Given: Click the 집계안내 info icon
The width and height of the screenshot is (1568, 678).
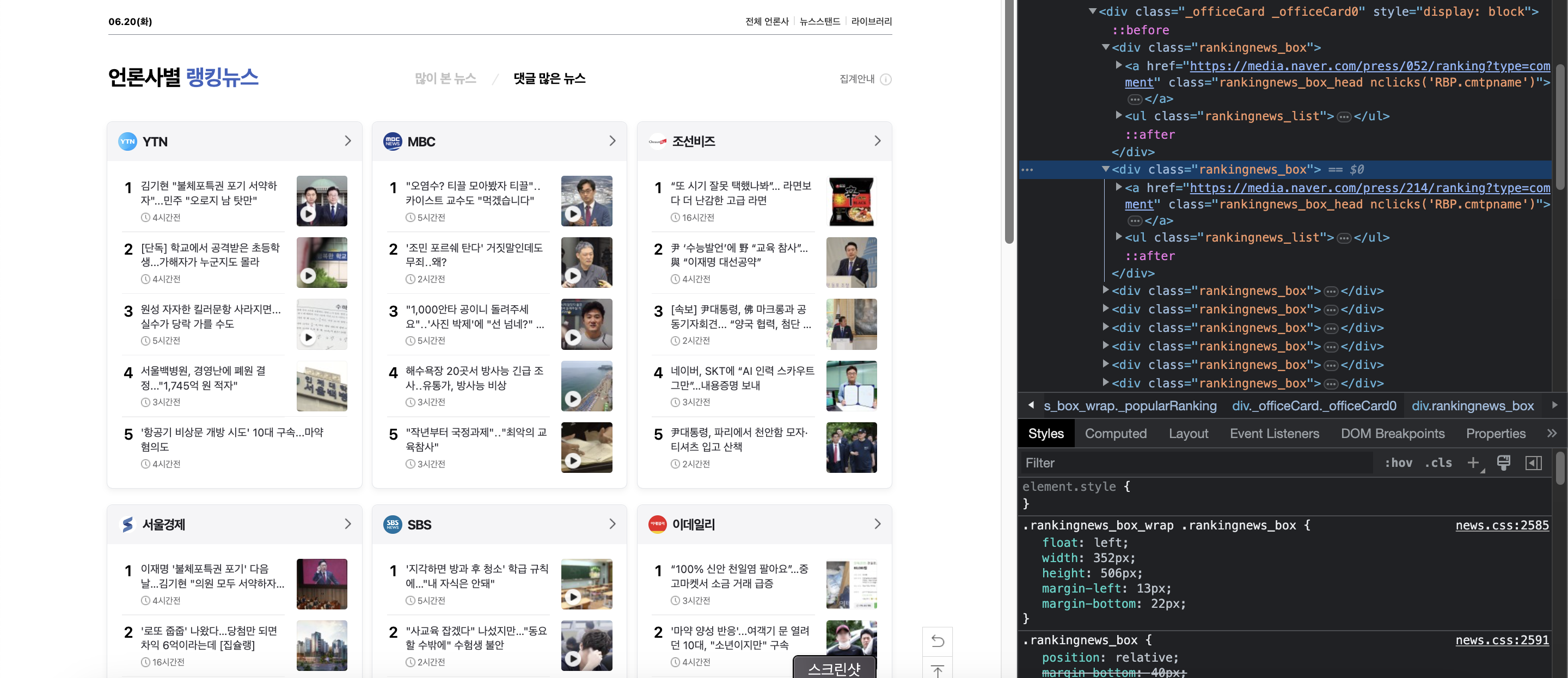Looking at the screenshot, I should point(886,79).
